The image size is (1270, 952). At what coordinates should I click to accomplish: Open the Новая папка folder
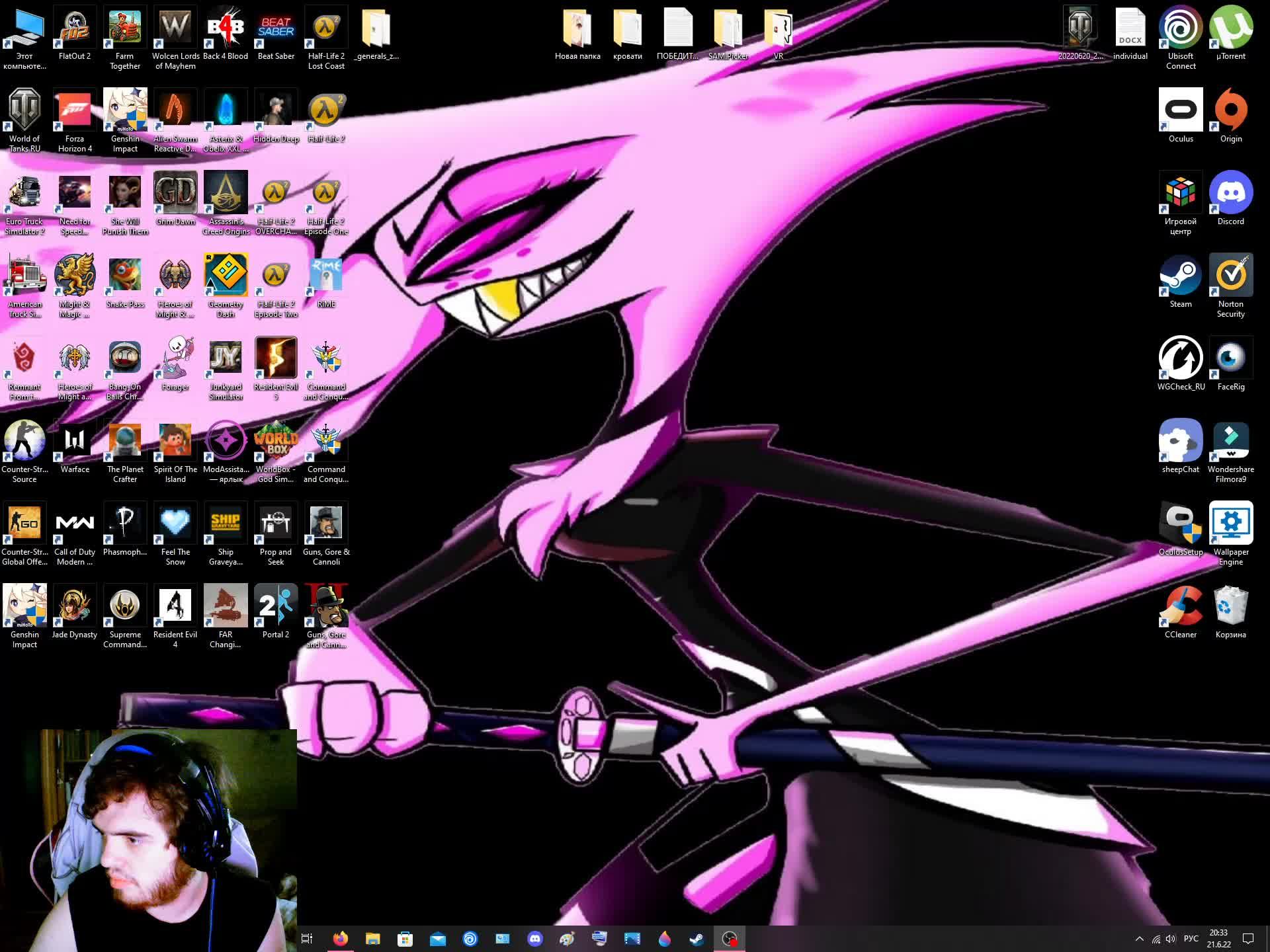577,28
